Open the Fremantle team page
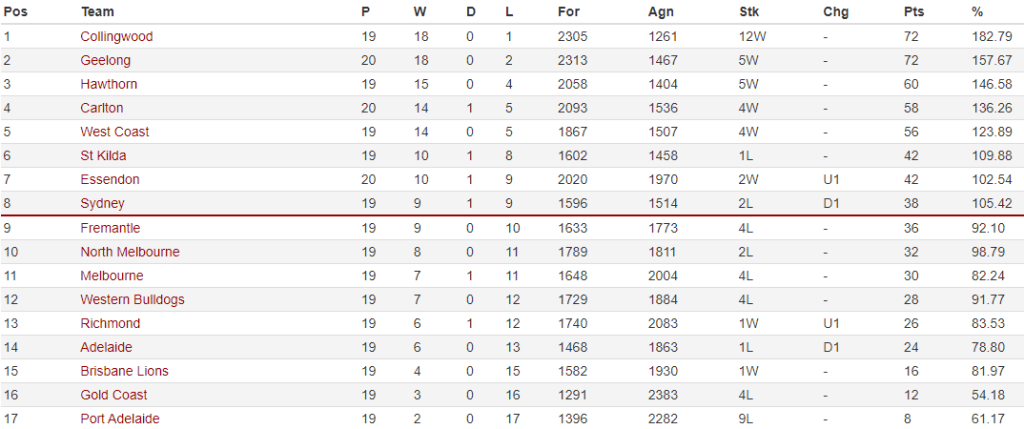This screenshot has width=1024, height=429. (110, 228)
